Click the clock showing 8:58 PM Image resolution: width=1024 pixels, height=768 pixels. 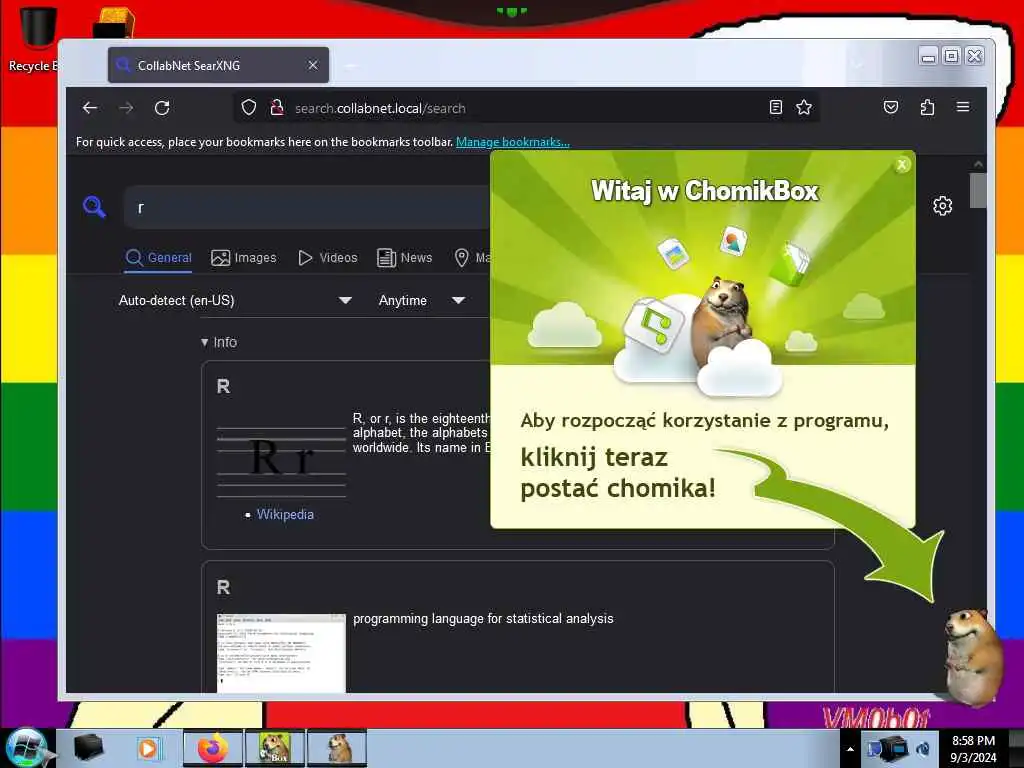pos(973,741)
